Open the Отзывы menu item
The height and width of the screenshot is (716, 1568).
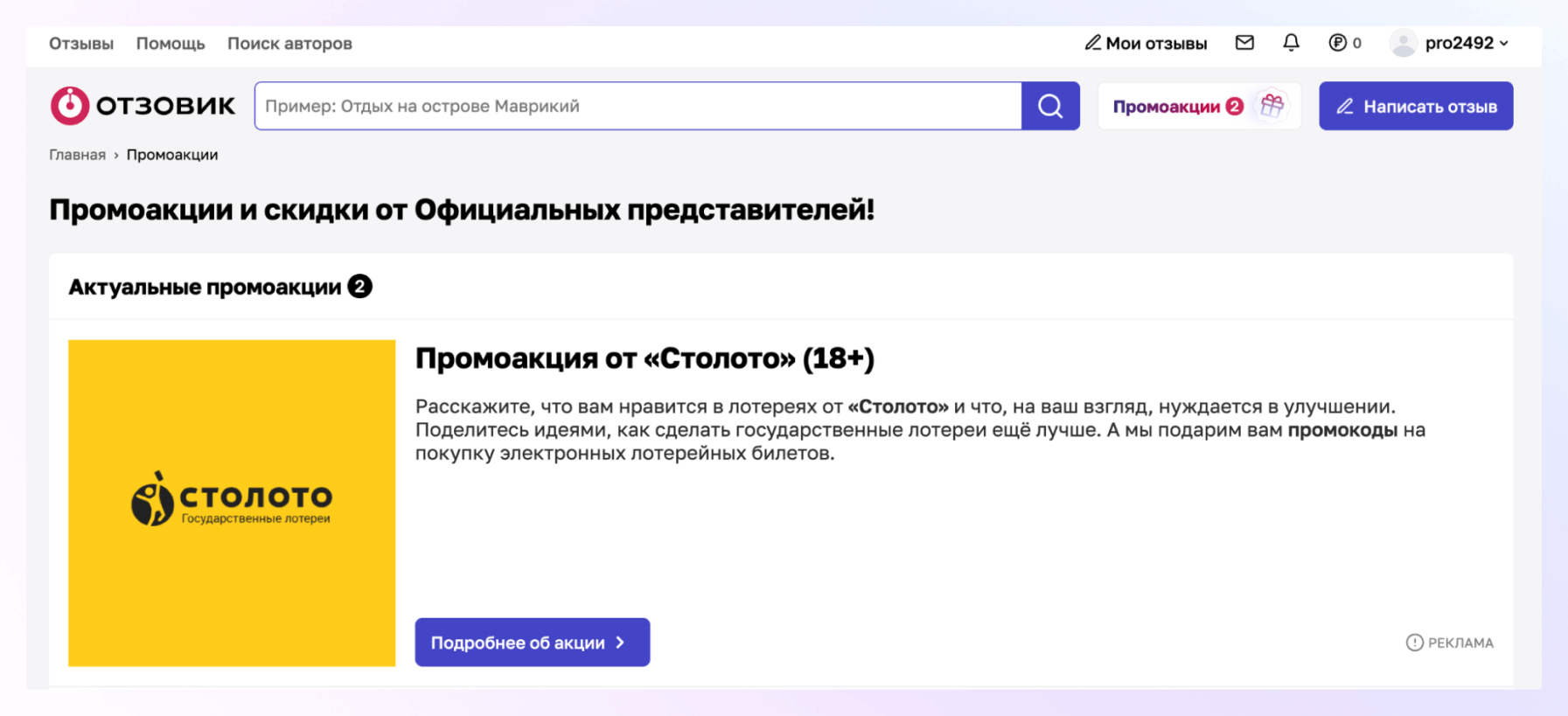coord(81,44)
